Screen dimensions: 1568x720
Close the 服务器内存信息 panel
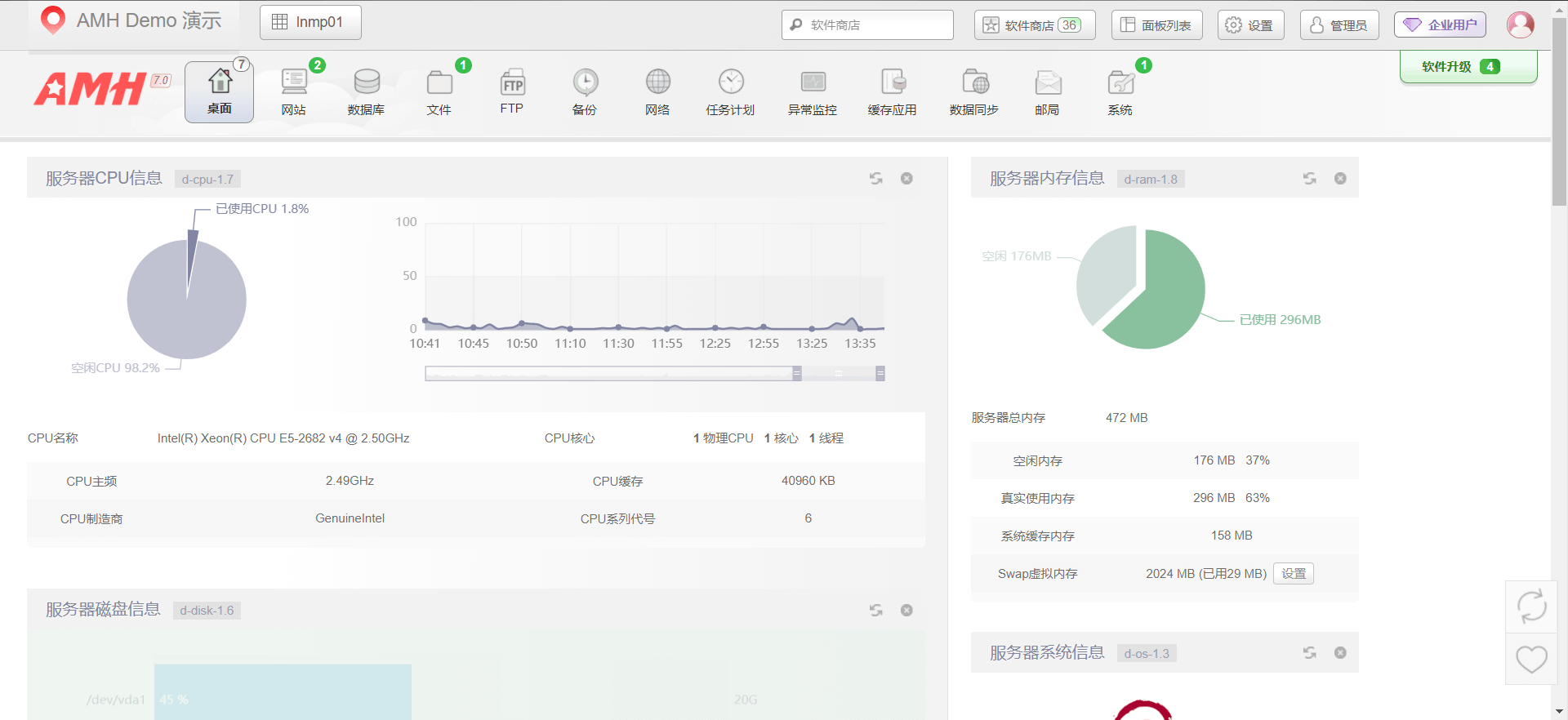(1340, 178)
